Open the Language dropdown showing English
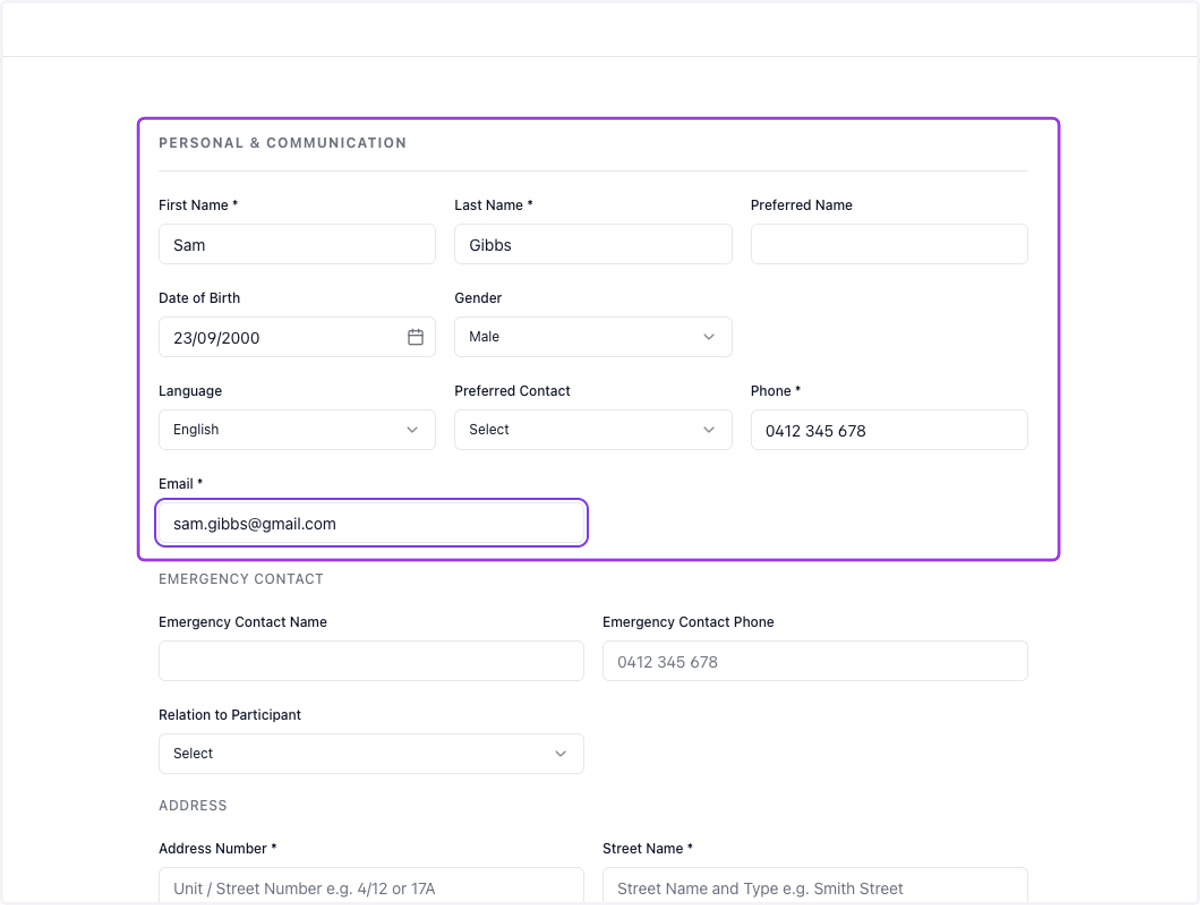Image resolution: width=1200 pixels, height=905 pixels. [297, 430]
